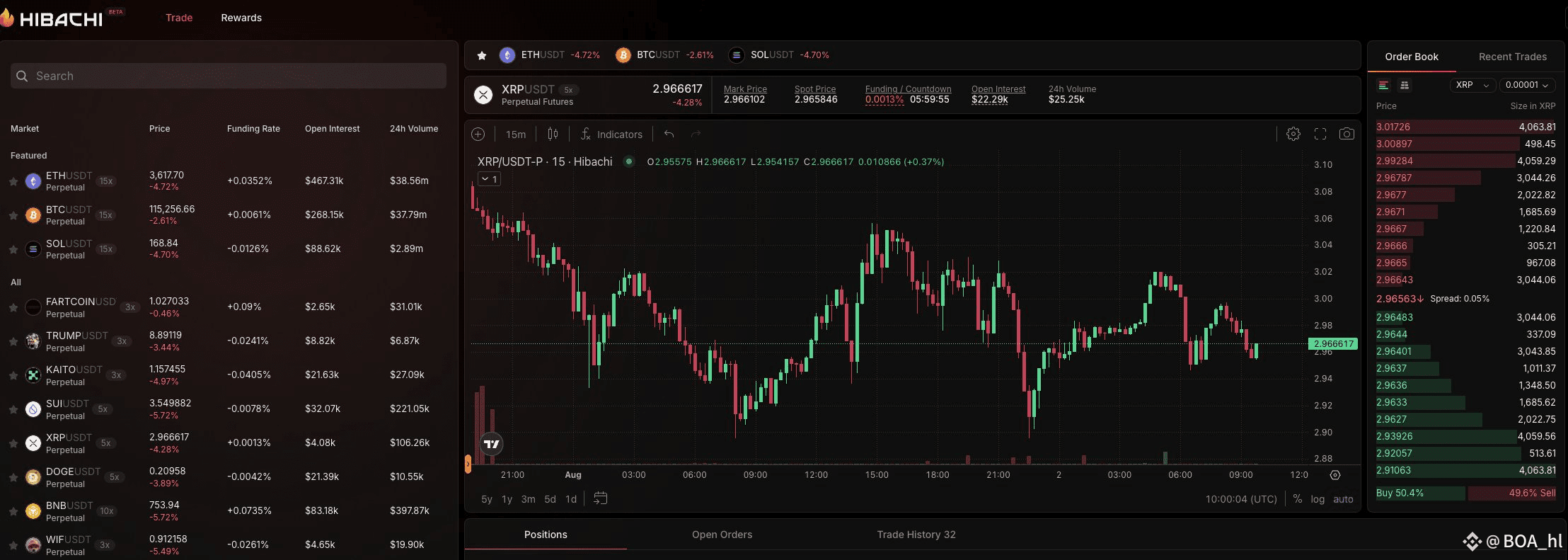The image size is (1568, 560).
Task: Redo the chart action
Action: pyautogui.click(x=696, y=134)
